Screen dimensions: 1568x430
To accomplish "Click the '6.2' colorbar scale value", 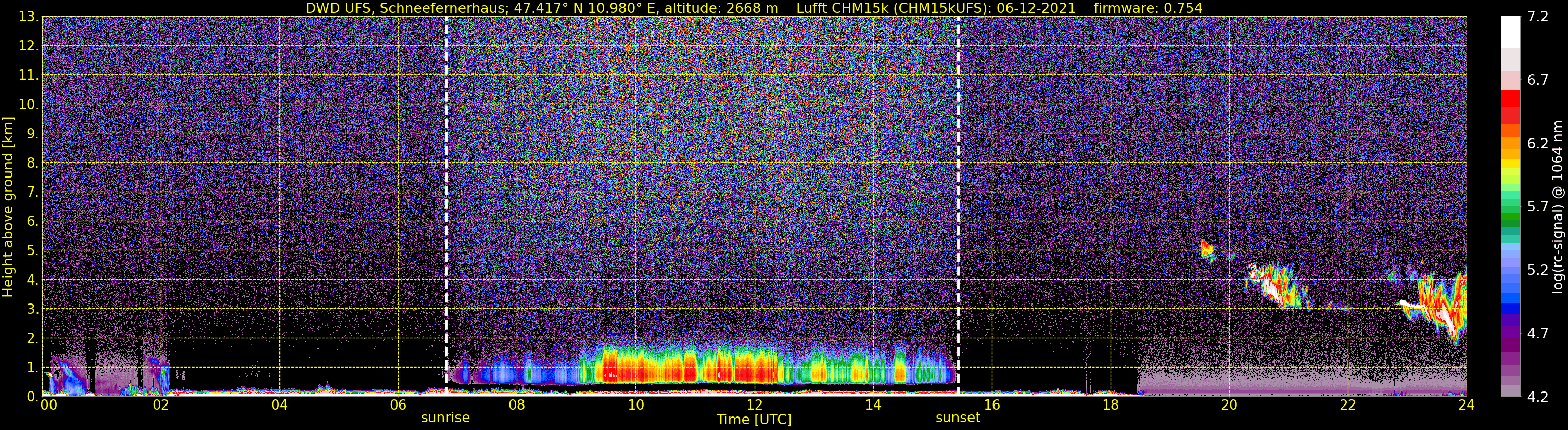I will click(1538, 143).
